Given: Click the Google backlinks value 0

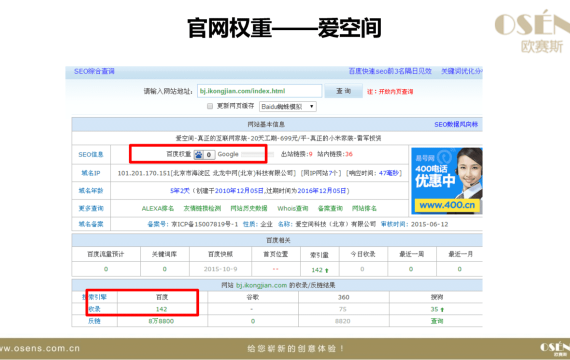Looking at the screenshot, I should click(253, 321).
